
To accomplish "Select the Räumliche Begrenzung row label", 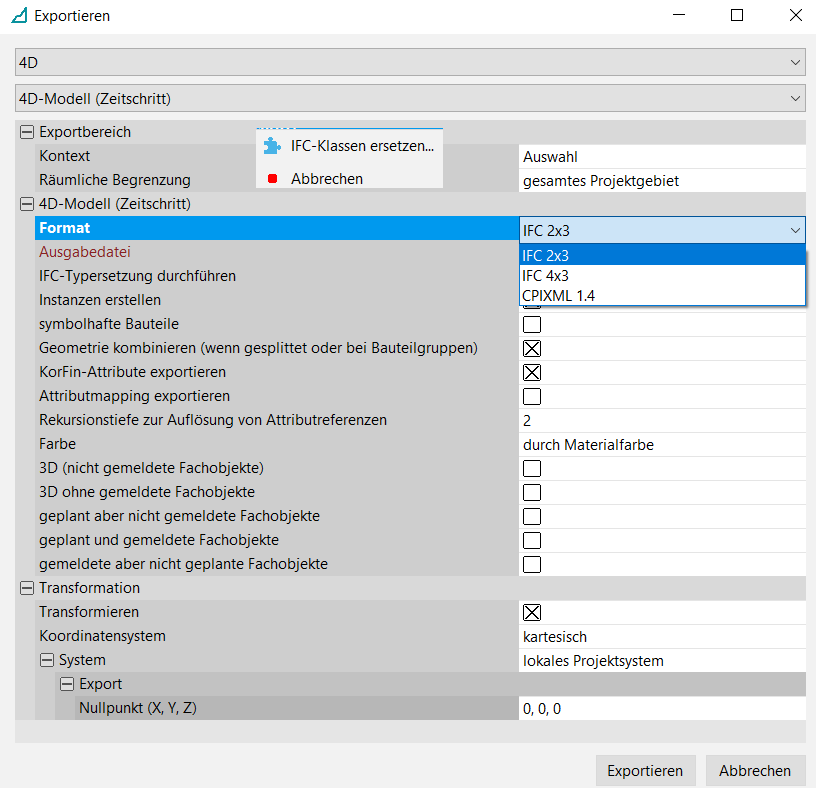I will pos(115,180).
